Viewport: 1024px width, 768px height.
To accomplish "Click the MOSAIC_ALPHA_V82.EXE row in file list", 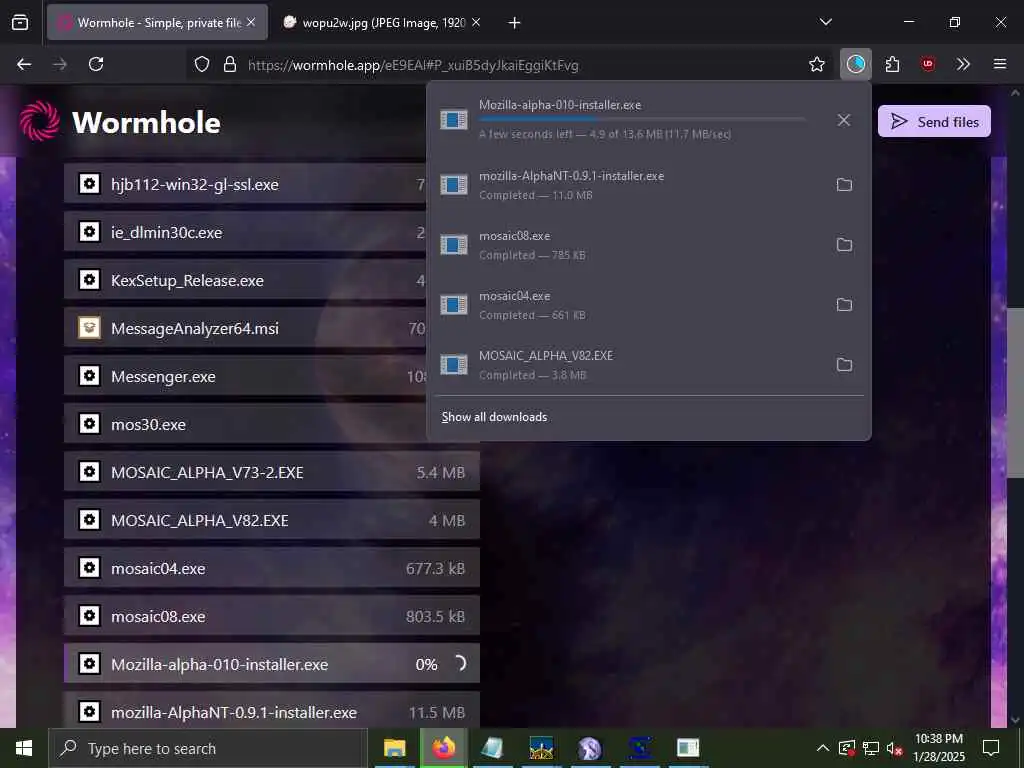I will tap(272, 520).
